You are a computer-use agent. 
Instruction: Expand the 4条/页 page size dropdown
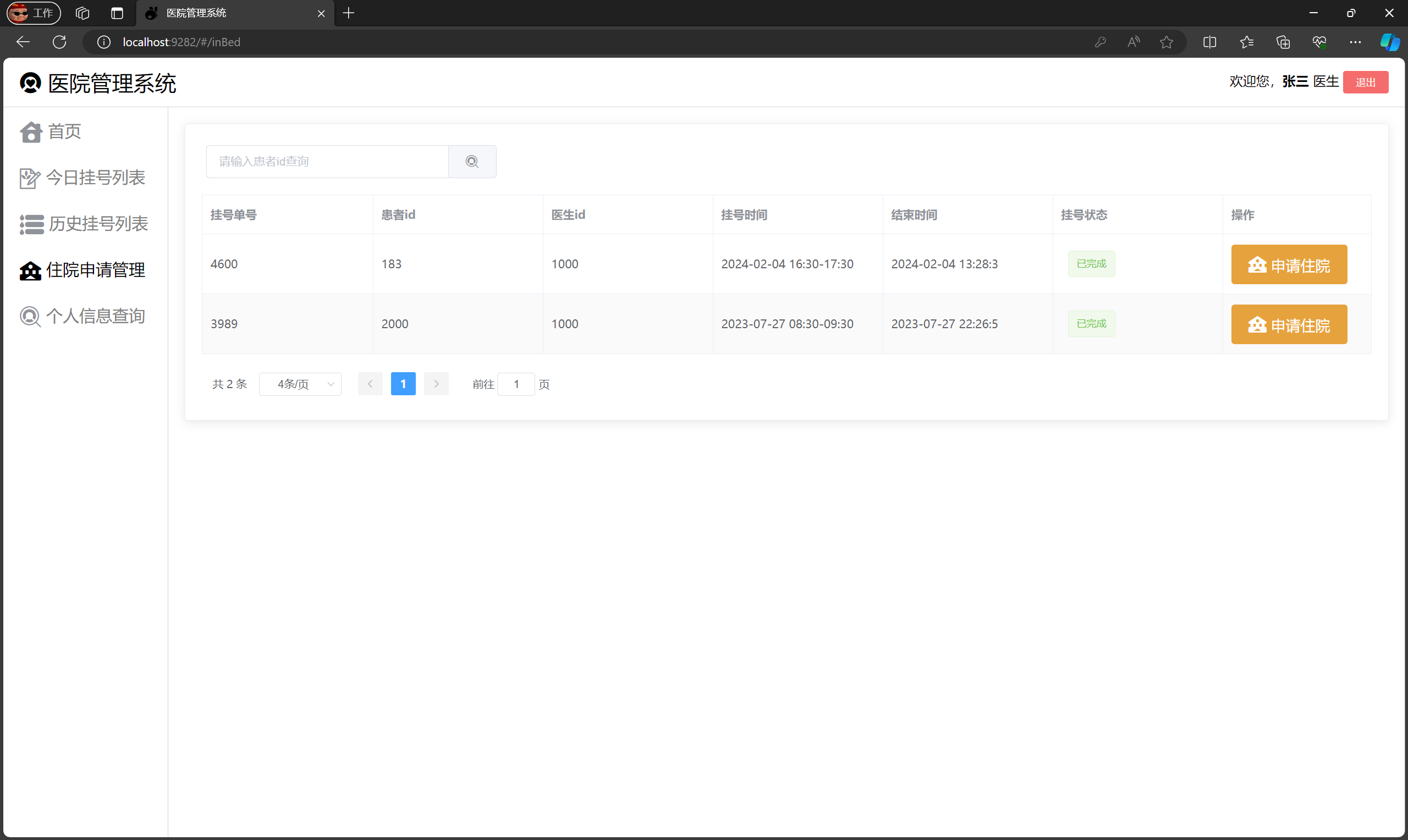(300, 384)
